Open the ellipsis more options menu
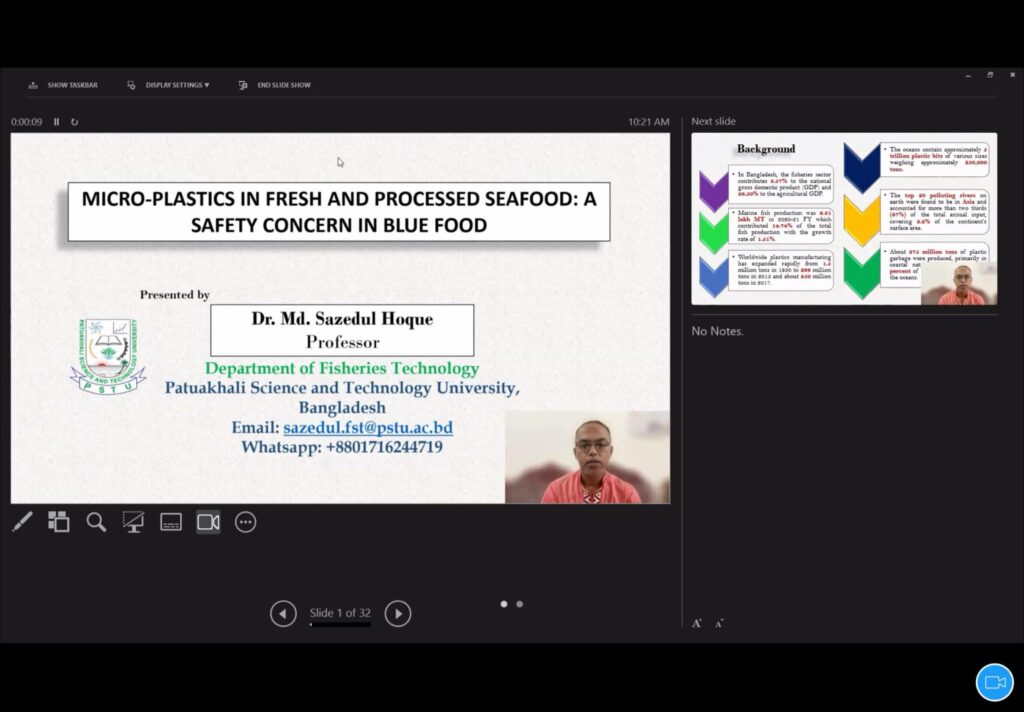 coord(245,521)
